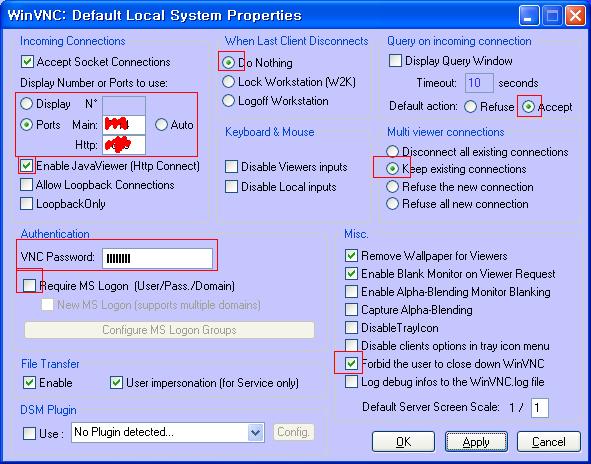Check the LoopbackOnly option

click(x=26, y=204)
